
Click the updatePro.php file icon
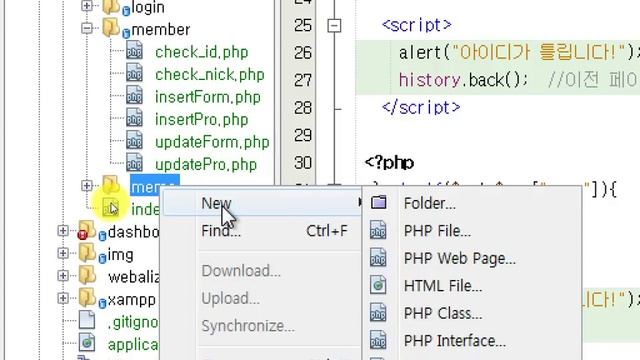134,163
